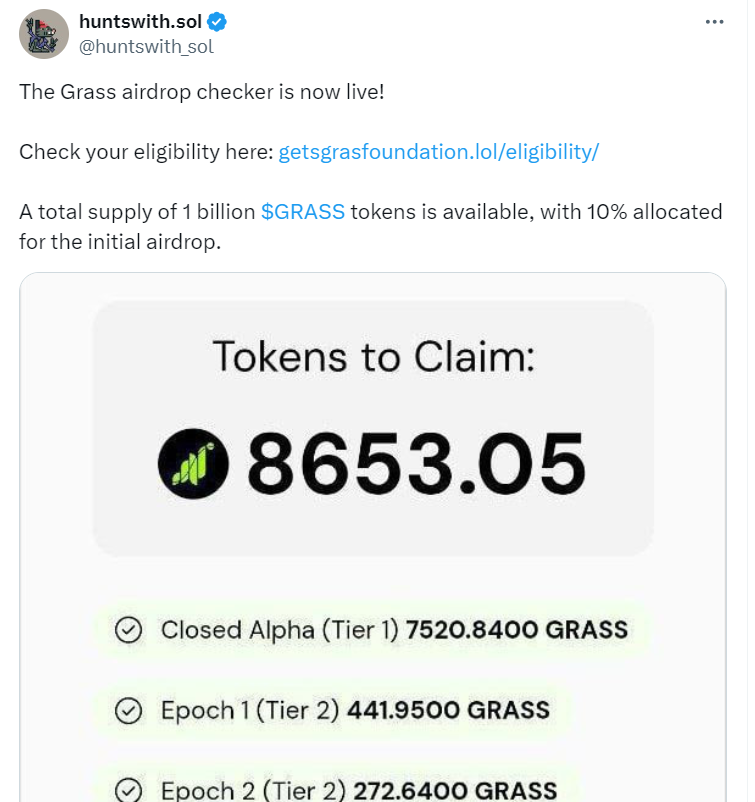Click the Tokens to Claim heading
The width and height of the screenshot is (755, 802).
(x=377, y=356)
